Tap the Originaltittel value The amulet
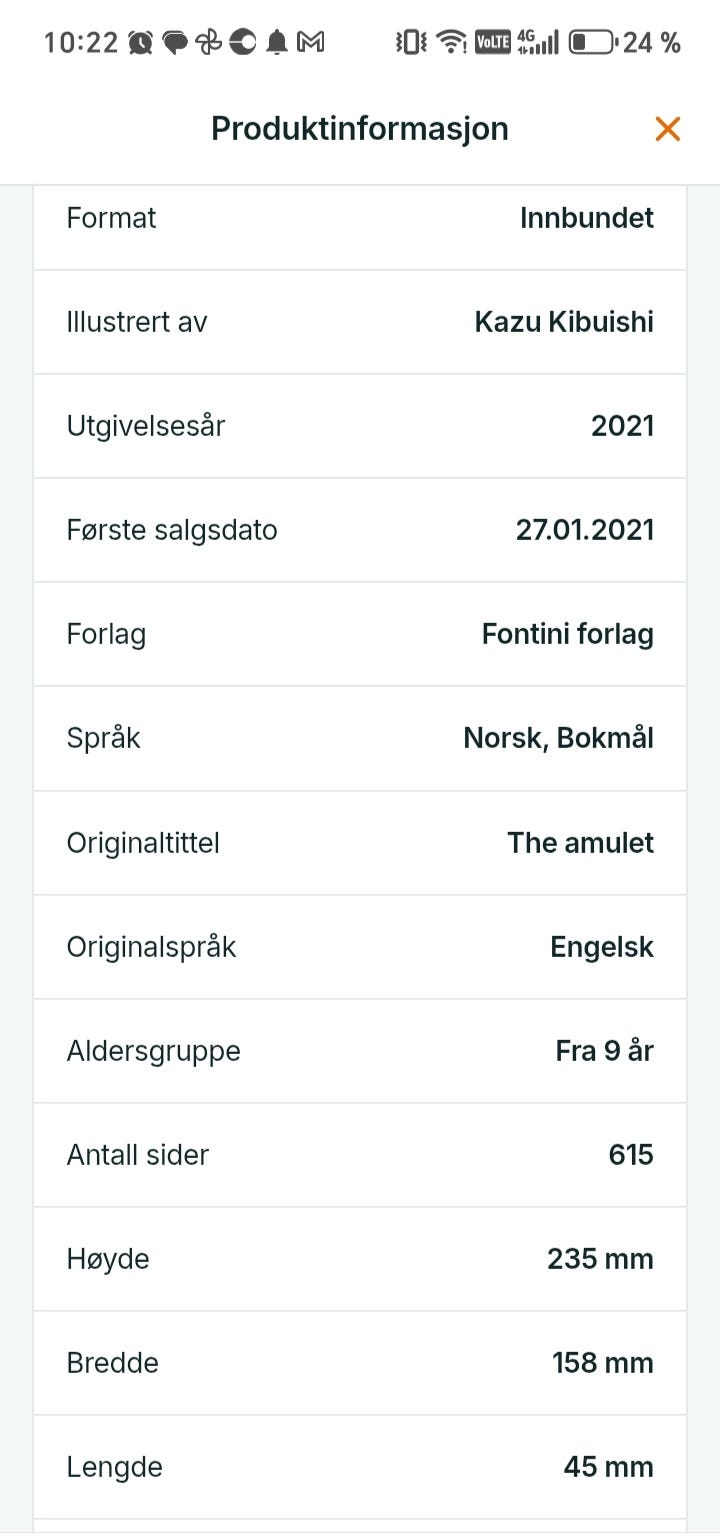Image resolution: width=720 pixels, height=1538 pixels. click(580, 842)
